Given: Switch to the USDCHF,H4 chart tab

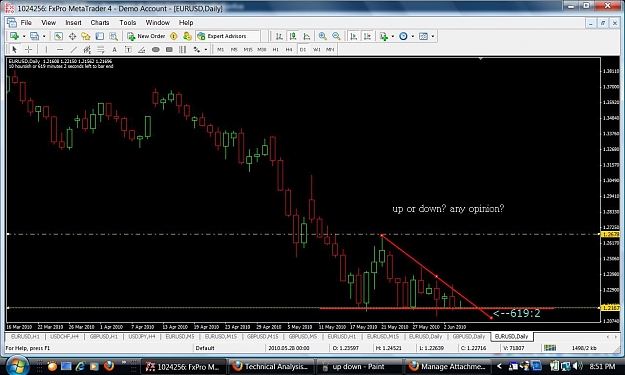Looking at the screenshot, I should pos(65,337).
